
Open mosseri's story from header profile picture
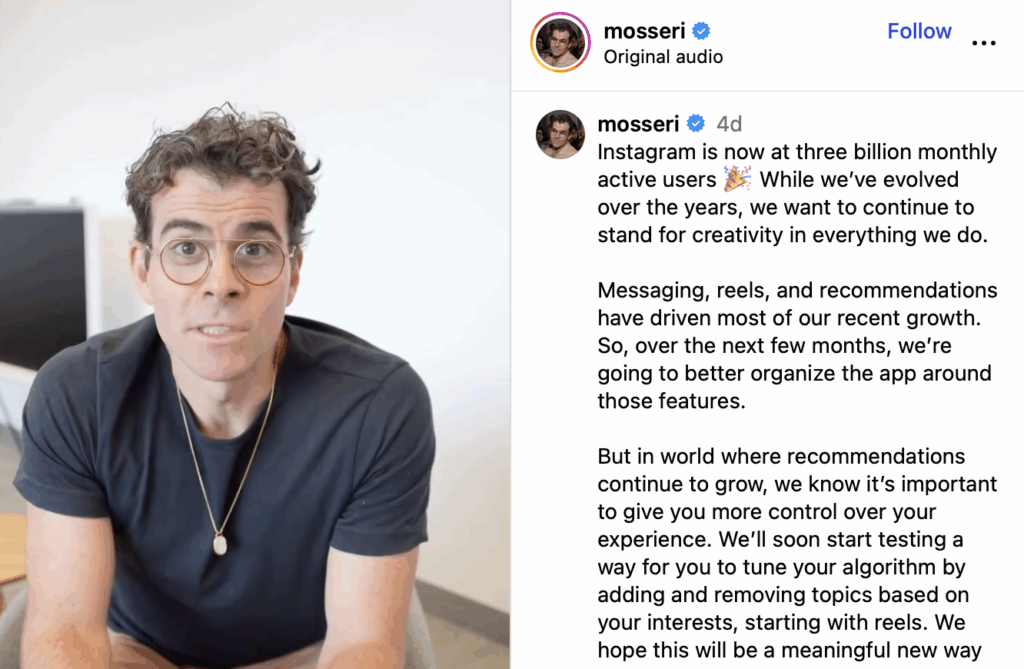pos(560,42)
